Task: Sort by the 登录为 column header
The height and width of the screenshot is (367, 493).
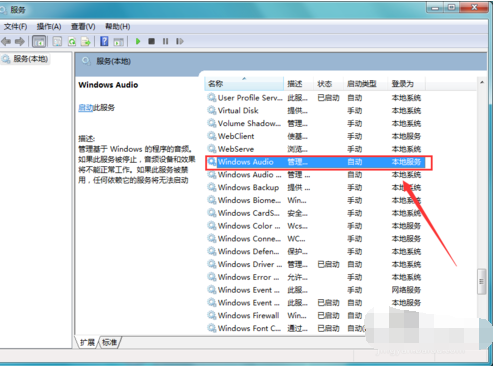Action: pos(407,84)
